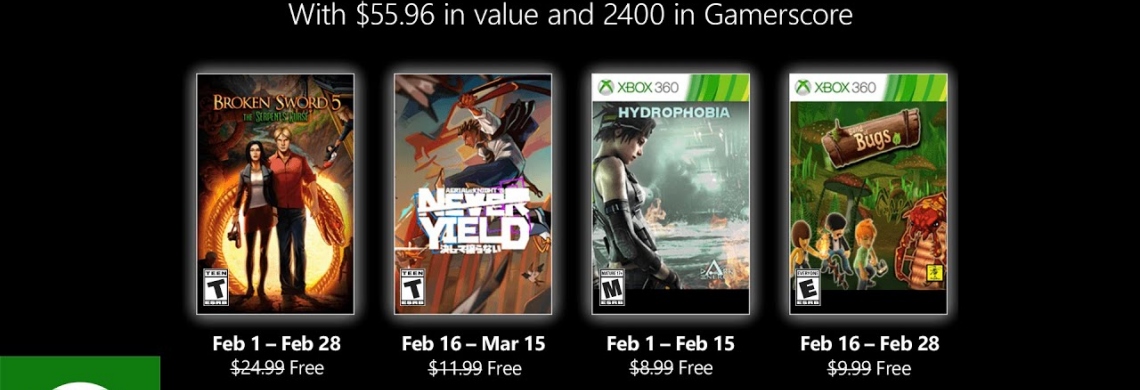Click the Mature ESRB rating on Hydrophobia
This screenshot has height=390, width=1140.
pyautogui.click(x=610, y=287)
